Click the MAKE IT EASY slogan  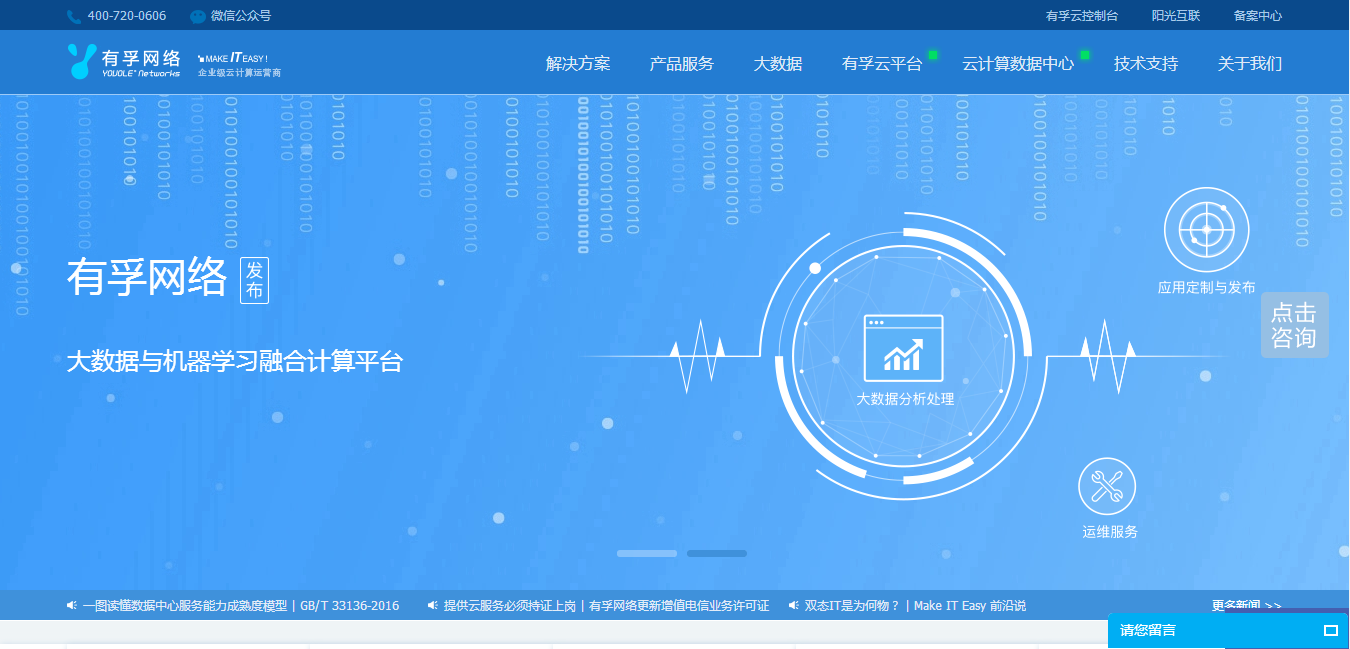point(233,59)
